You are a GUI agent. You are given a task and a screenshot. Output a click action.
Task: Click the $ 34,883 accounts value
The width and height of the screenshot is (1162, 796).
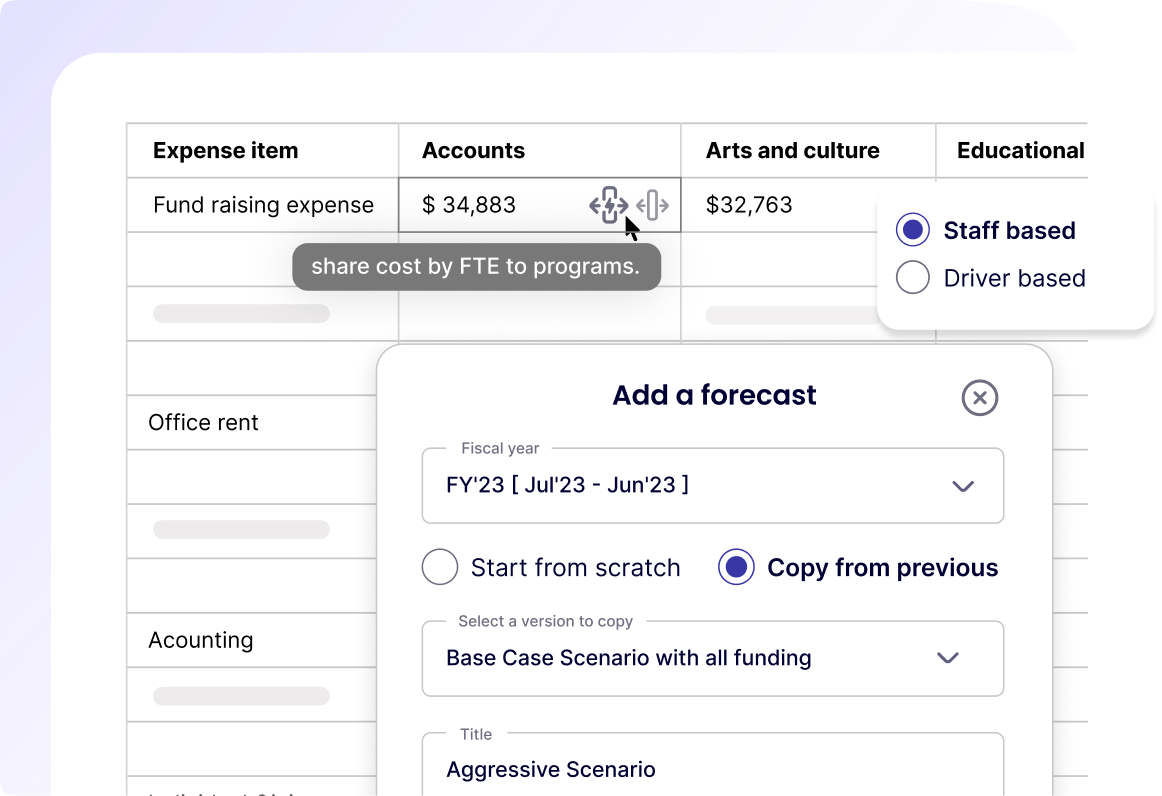tap(468, 205)
